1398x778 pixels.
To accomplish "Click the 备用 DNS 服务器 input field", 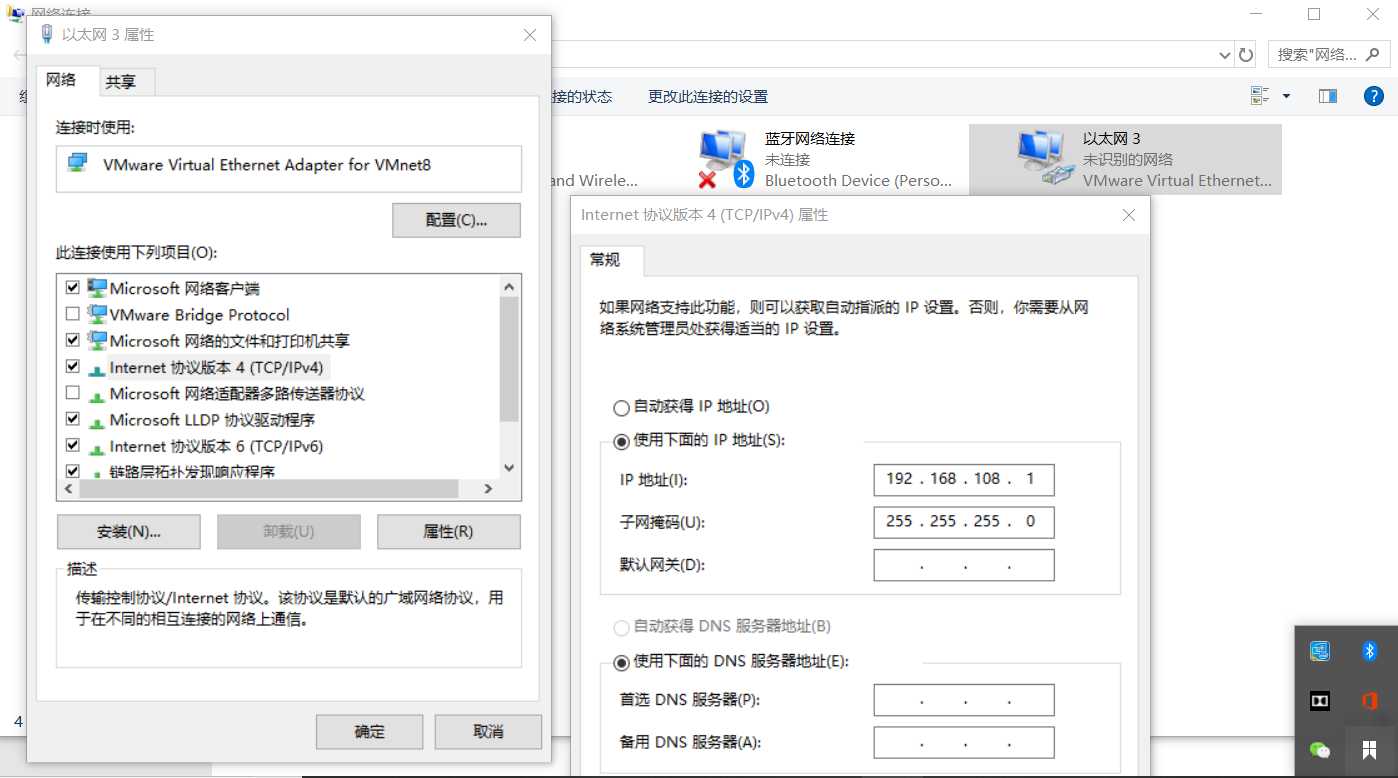I will (x=964, y=743).
